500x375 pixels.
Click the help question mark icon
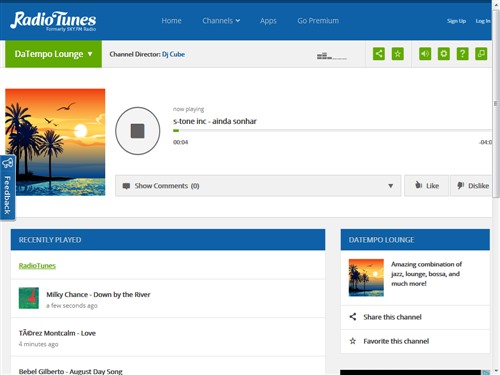click(462, 54)
